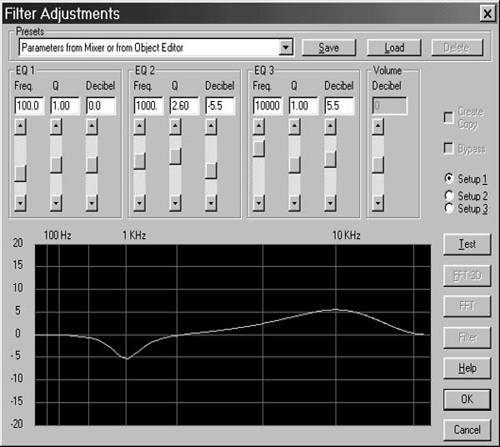Enable the Create Copy checkbox
This screenshot has height=447, width=500.
[449, 118]
